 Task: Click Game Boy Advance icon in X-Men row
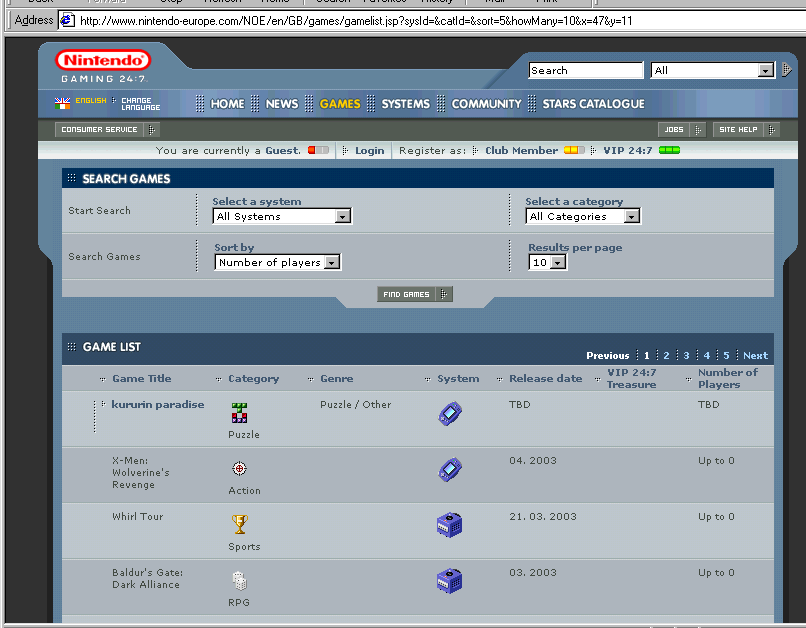click(x=450, y=469)
